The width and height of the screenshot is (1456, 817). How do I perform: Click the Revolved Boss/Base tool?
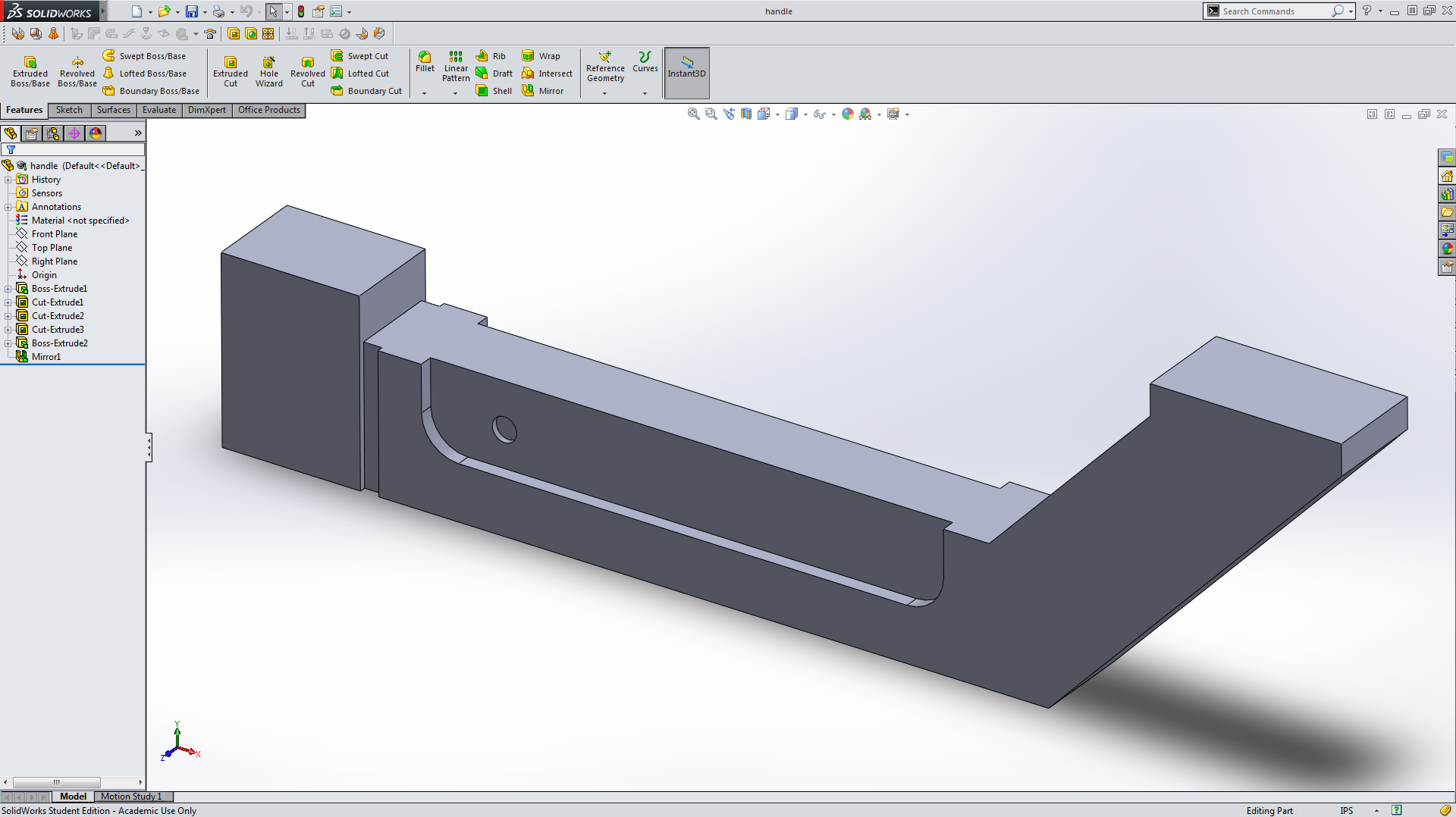pyautogui.click(x=77, y=71)
